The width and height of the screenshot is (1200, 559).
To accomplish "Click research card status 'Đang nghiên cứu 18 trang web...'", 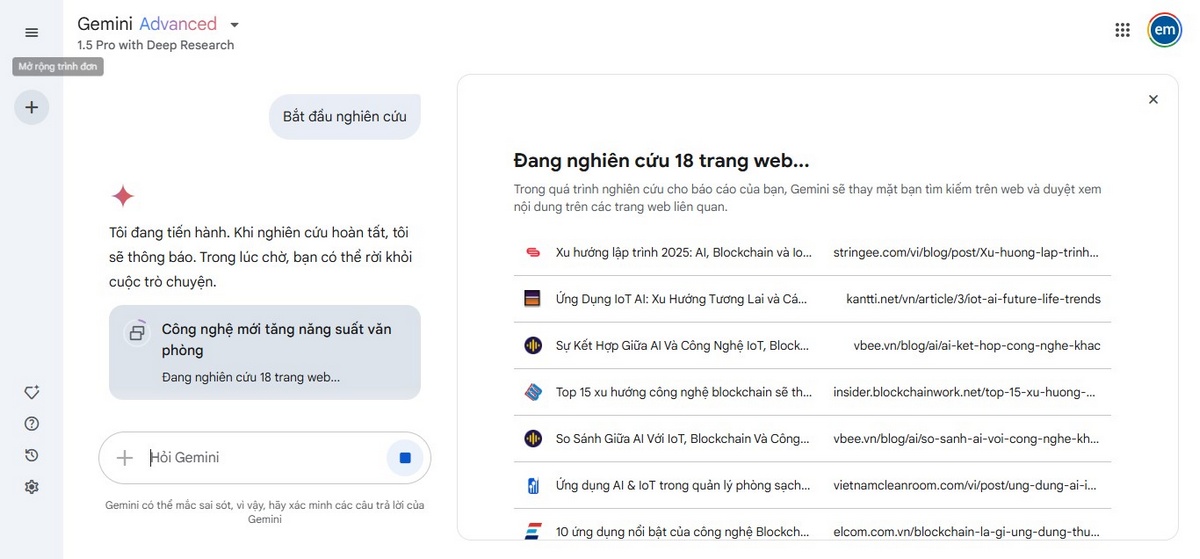I will pyautogui.click(x=251, y=377).
